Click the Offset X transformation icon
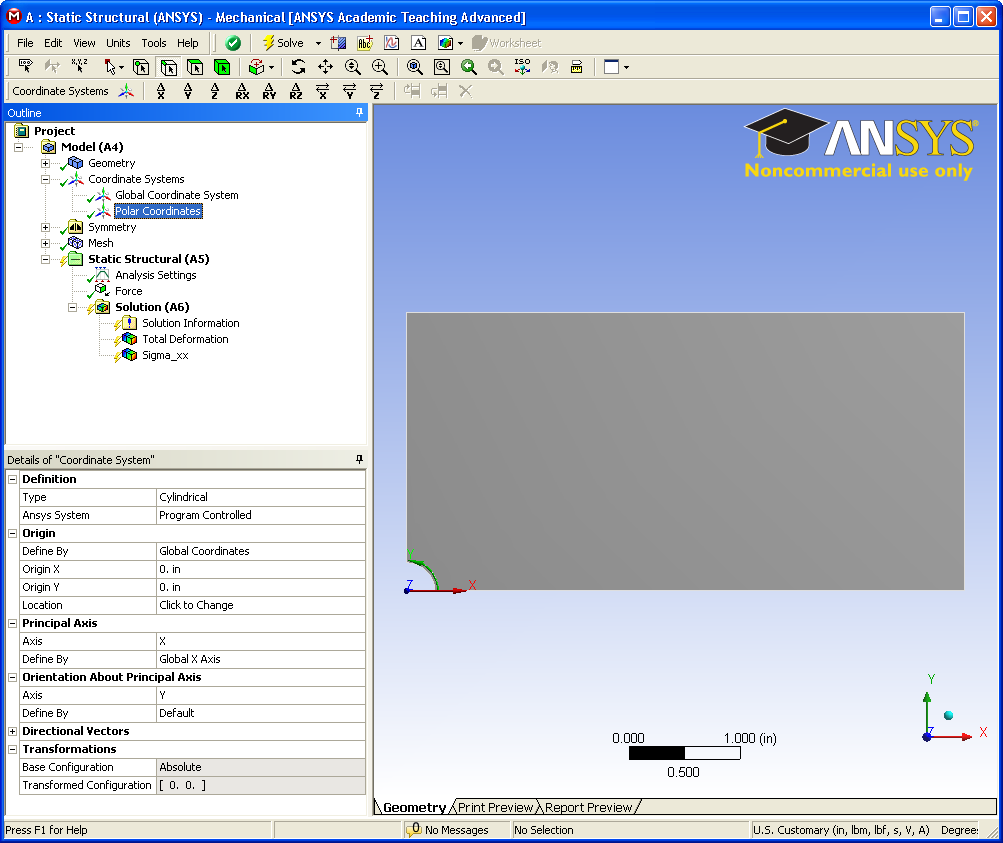This screenshot has width=1003, height=843. (x=161, y=91)
